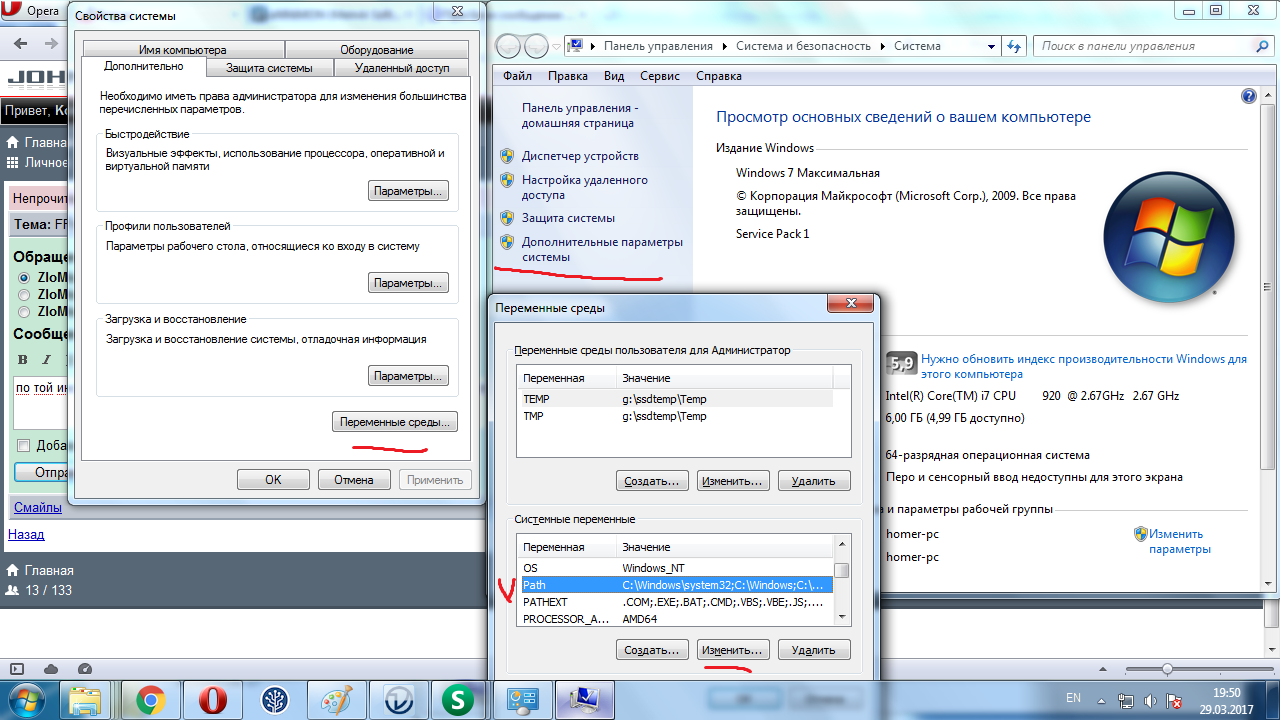Expand the arrow after "Панель управления" breadcrumb

point(724,46)
